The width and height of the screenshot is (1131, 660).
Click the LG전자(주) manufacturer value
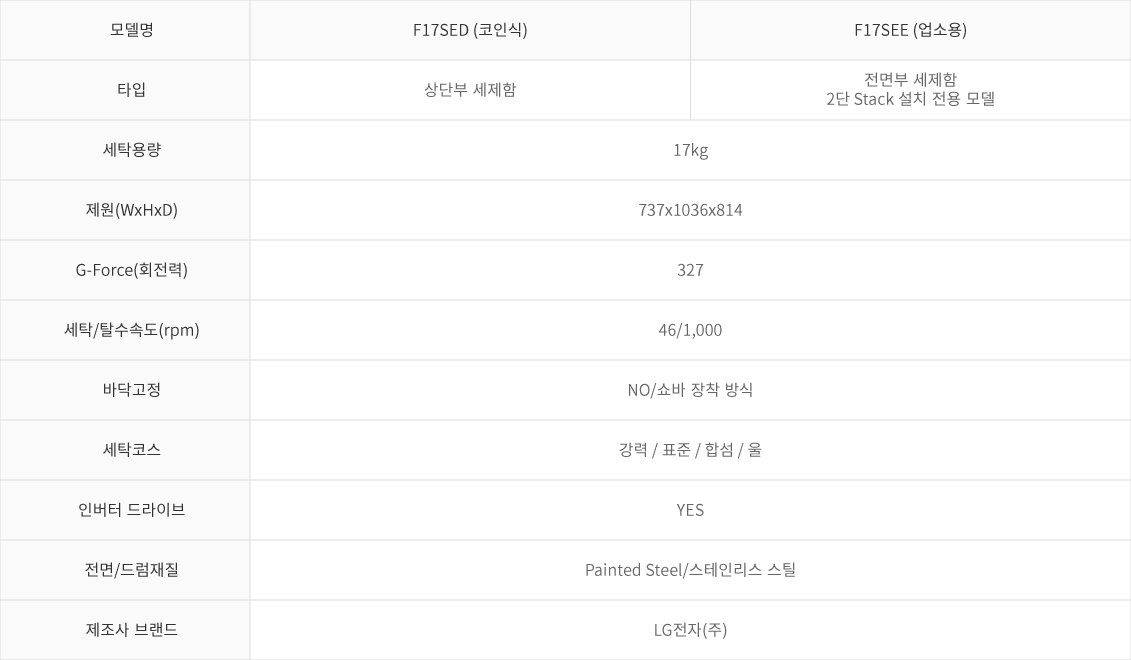[690, 630]
